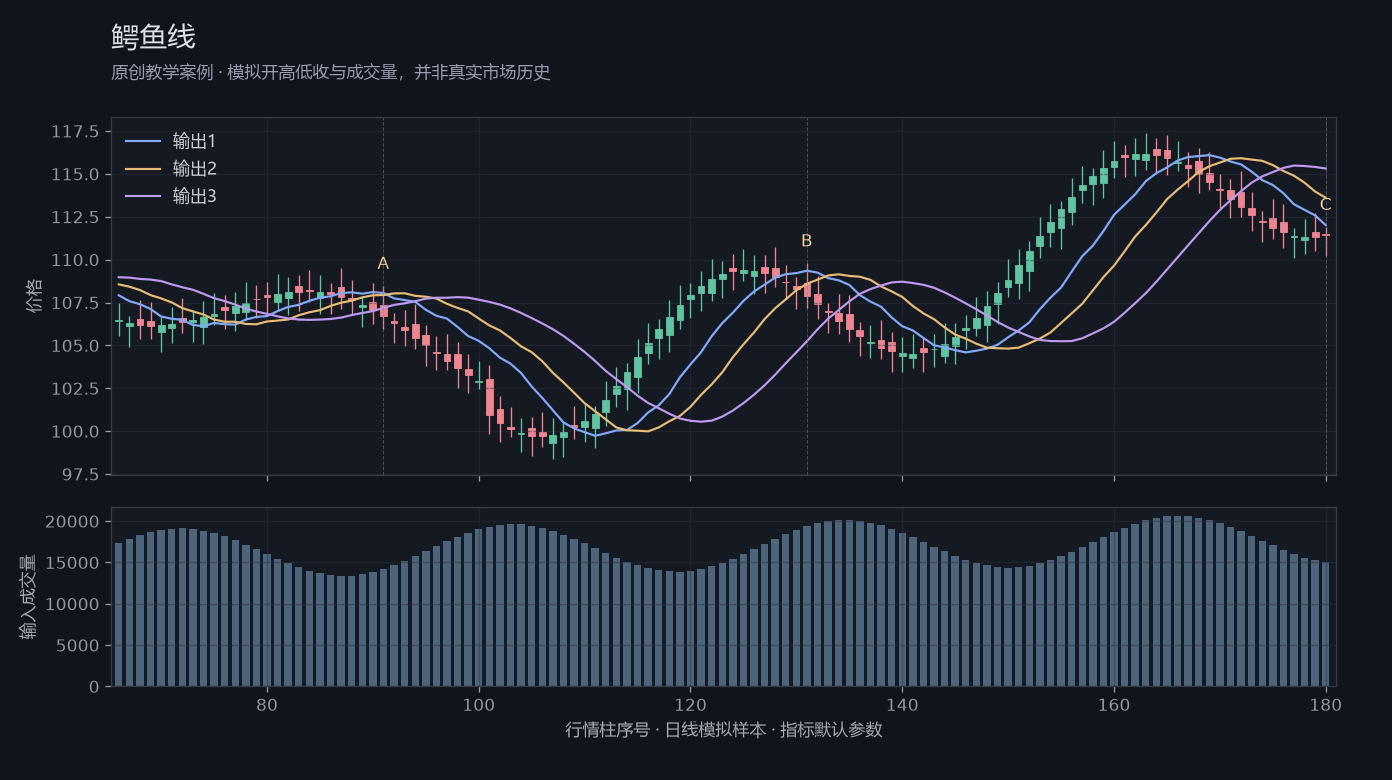Image resolution: width=1392 pixels, height=780 pixels.
Task: Click marker label B on the price chart
Action: pos(806,241)
